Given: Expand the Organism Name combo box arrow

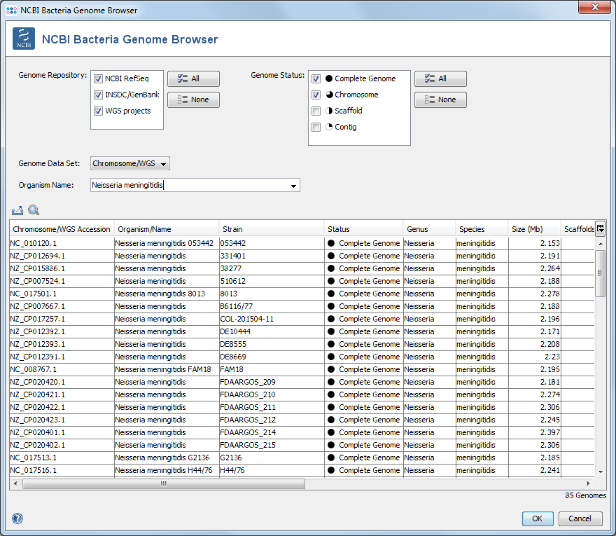Looking at the screenshot, I should tap(293, 185).
